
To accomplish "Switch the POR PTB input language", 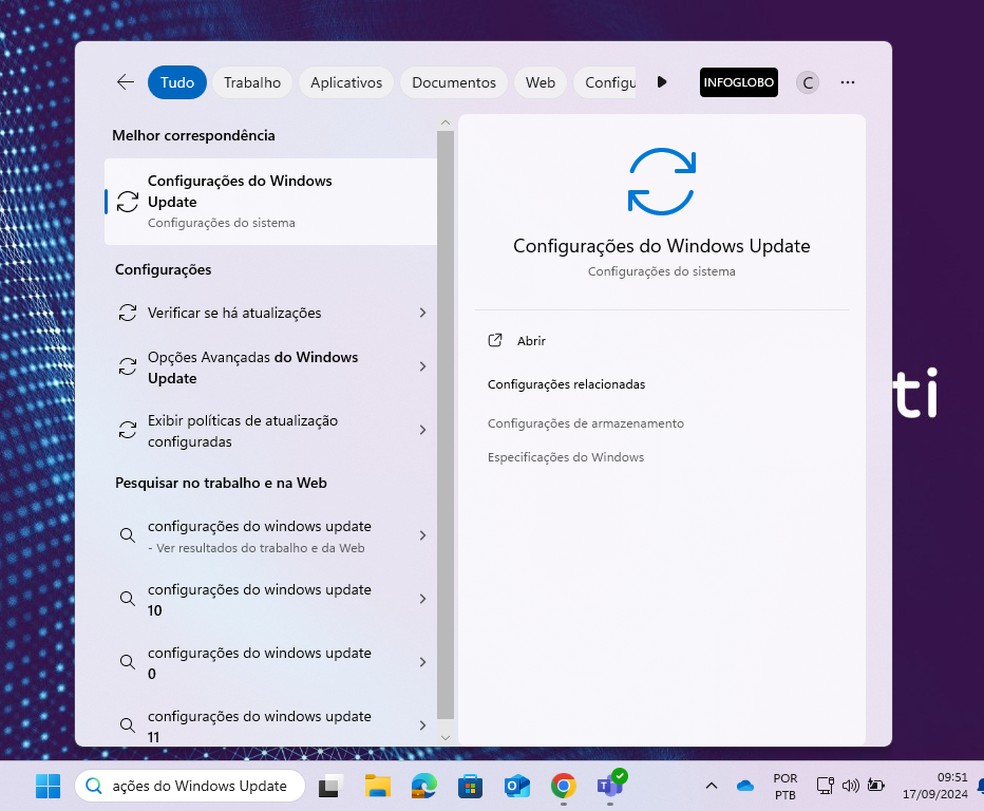I will [785, 787].
